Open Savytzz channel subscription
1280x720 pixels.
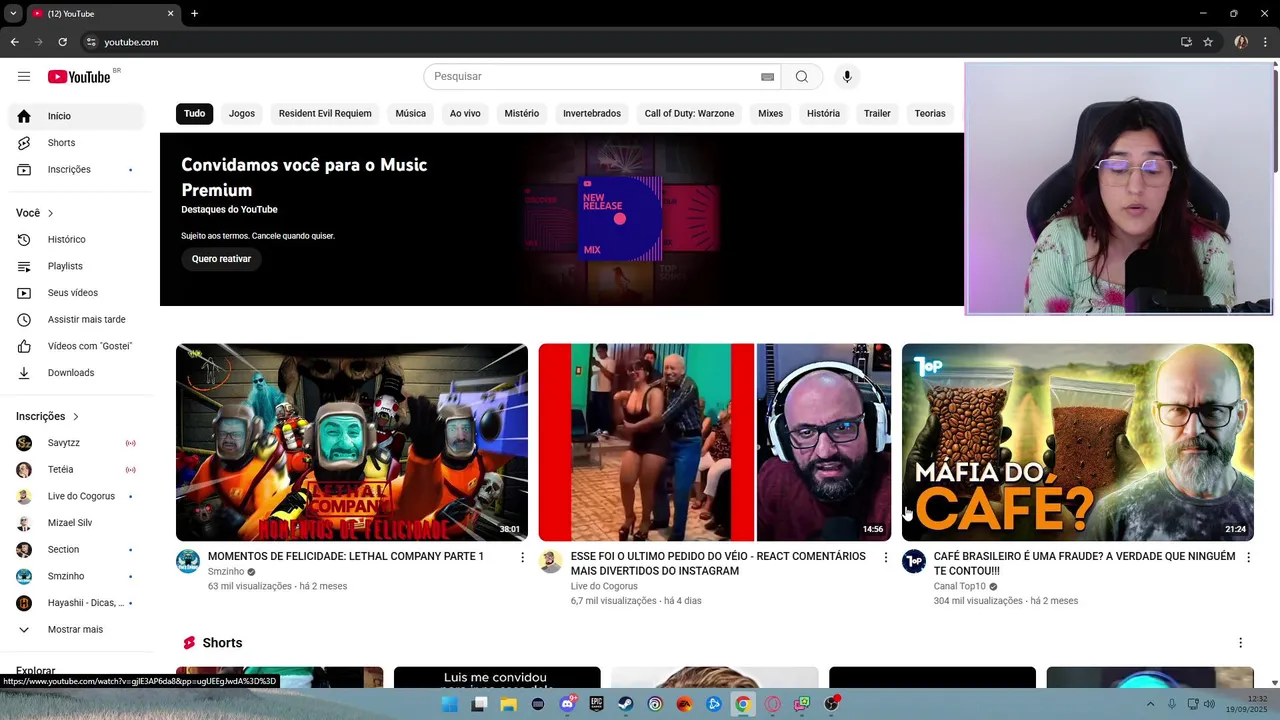click(76, 443)
